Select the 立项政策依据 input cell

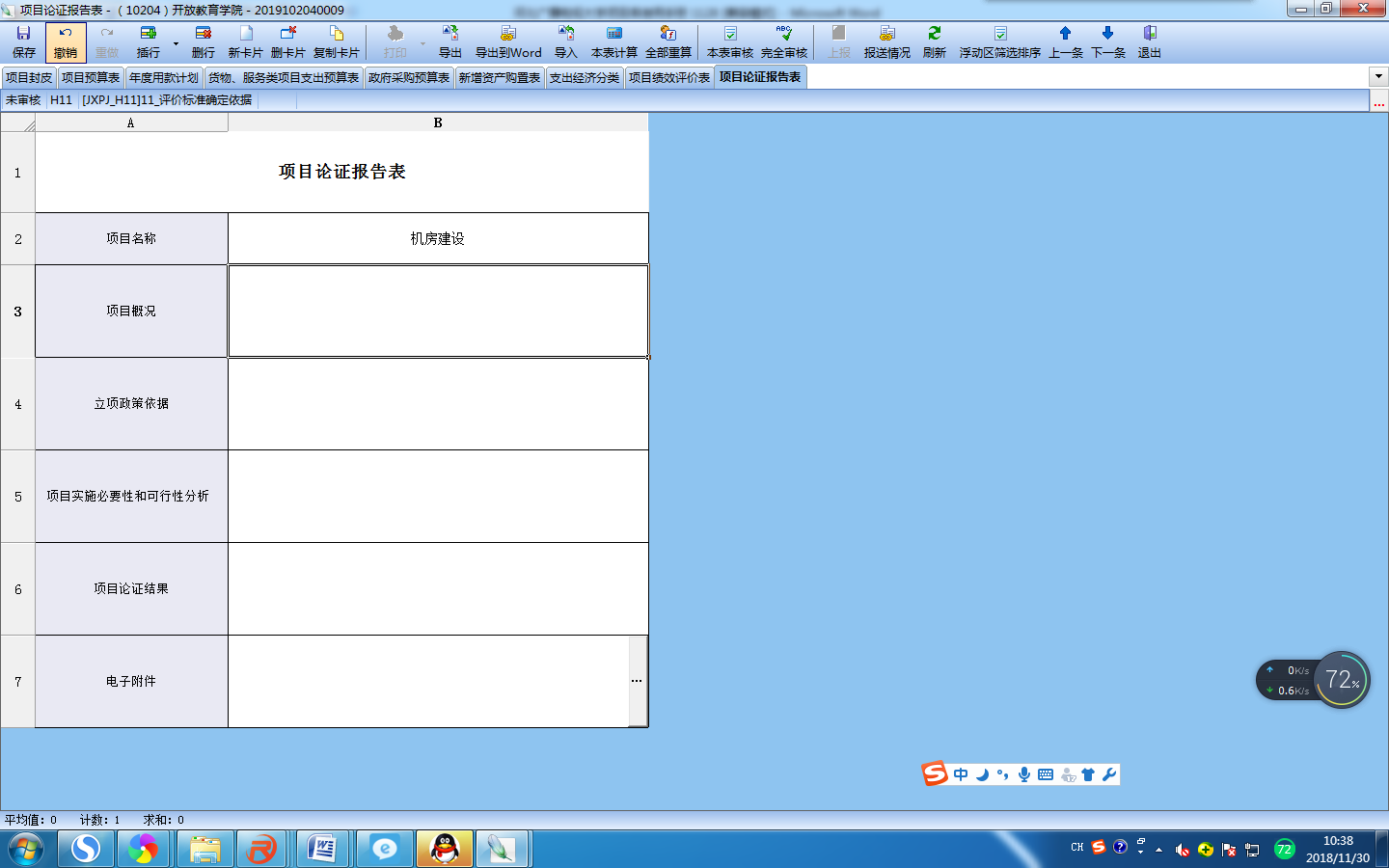click(438, 404)
